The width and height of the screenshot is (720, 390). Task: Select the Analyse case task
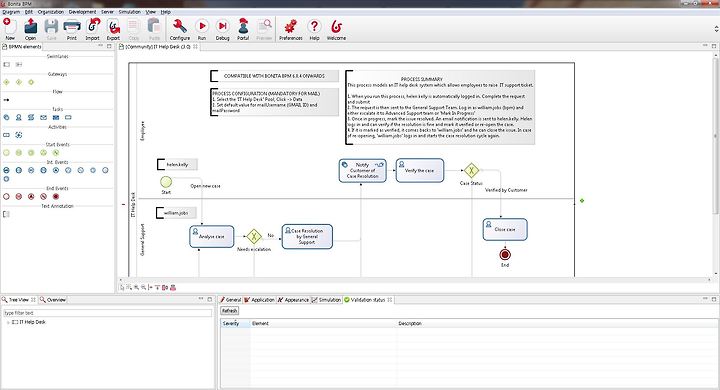point(212,237)
